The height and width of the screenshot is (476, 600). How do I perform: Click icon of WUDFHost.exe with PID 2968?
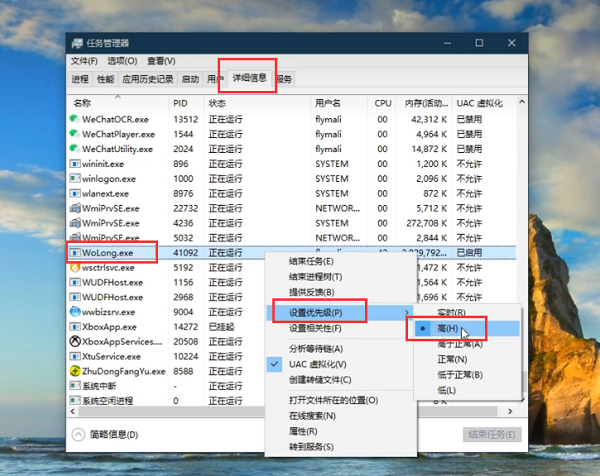75,297
